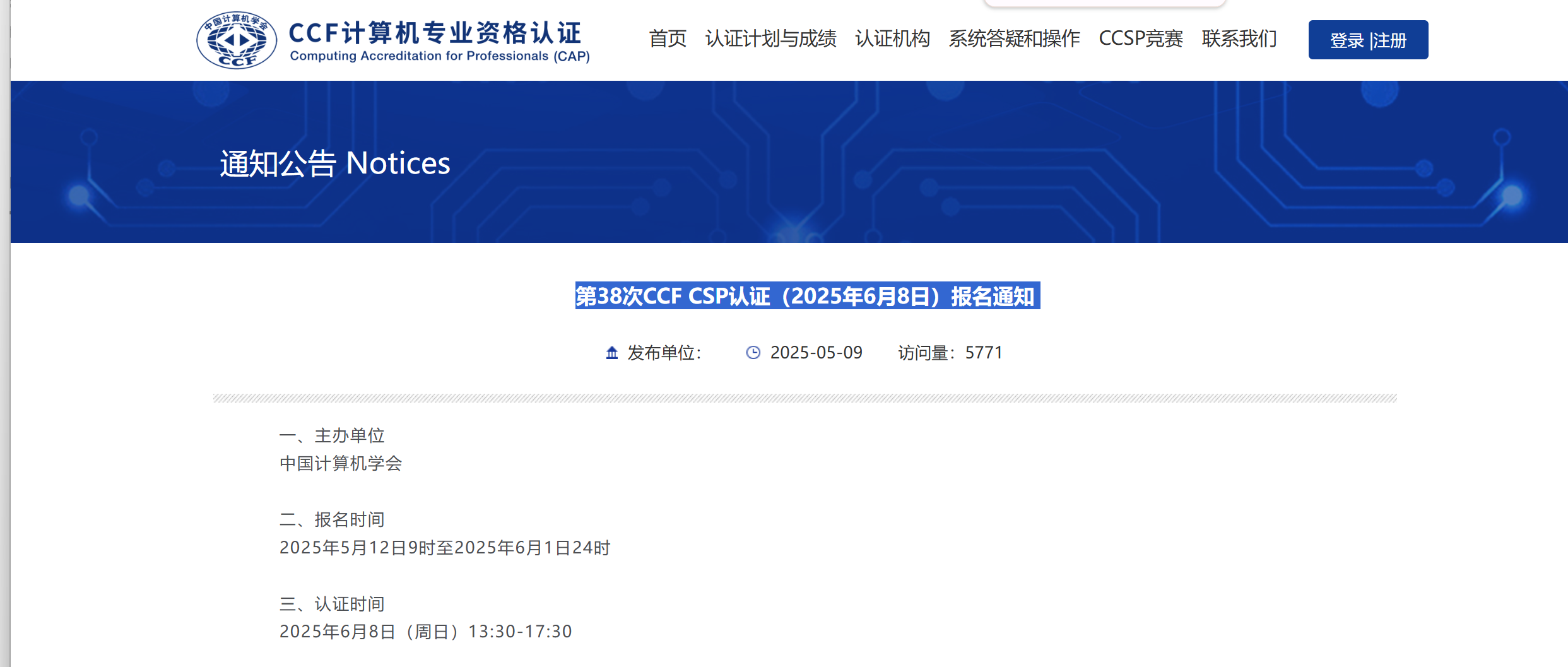Click the CCF计算机专业资格认证 site title
This screenshot has height=667, width=1568.
[435, 33]
